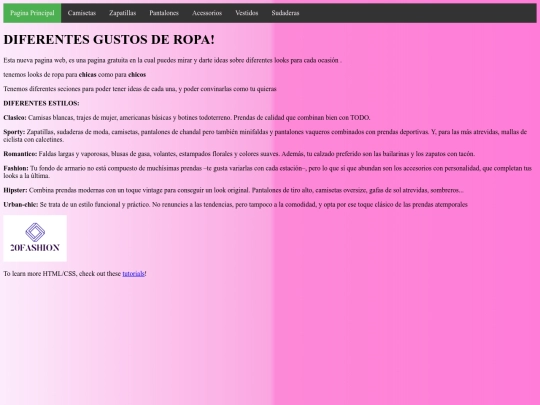Navigate to Vestidos
This screenshot has height=405, width=540.
(x=247, y=13)
